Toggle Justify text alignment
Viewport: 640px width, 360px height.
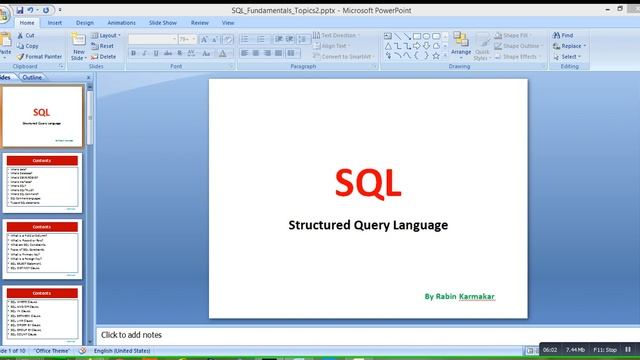click(x=278, y=53)
